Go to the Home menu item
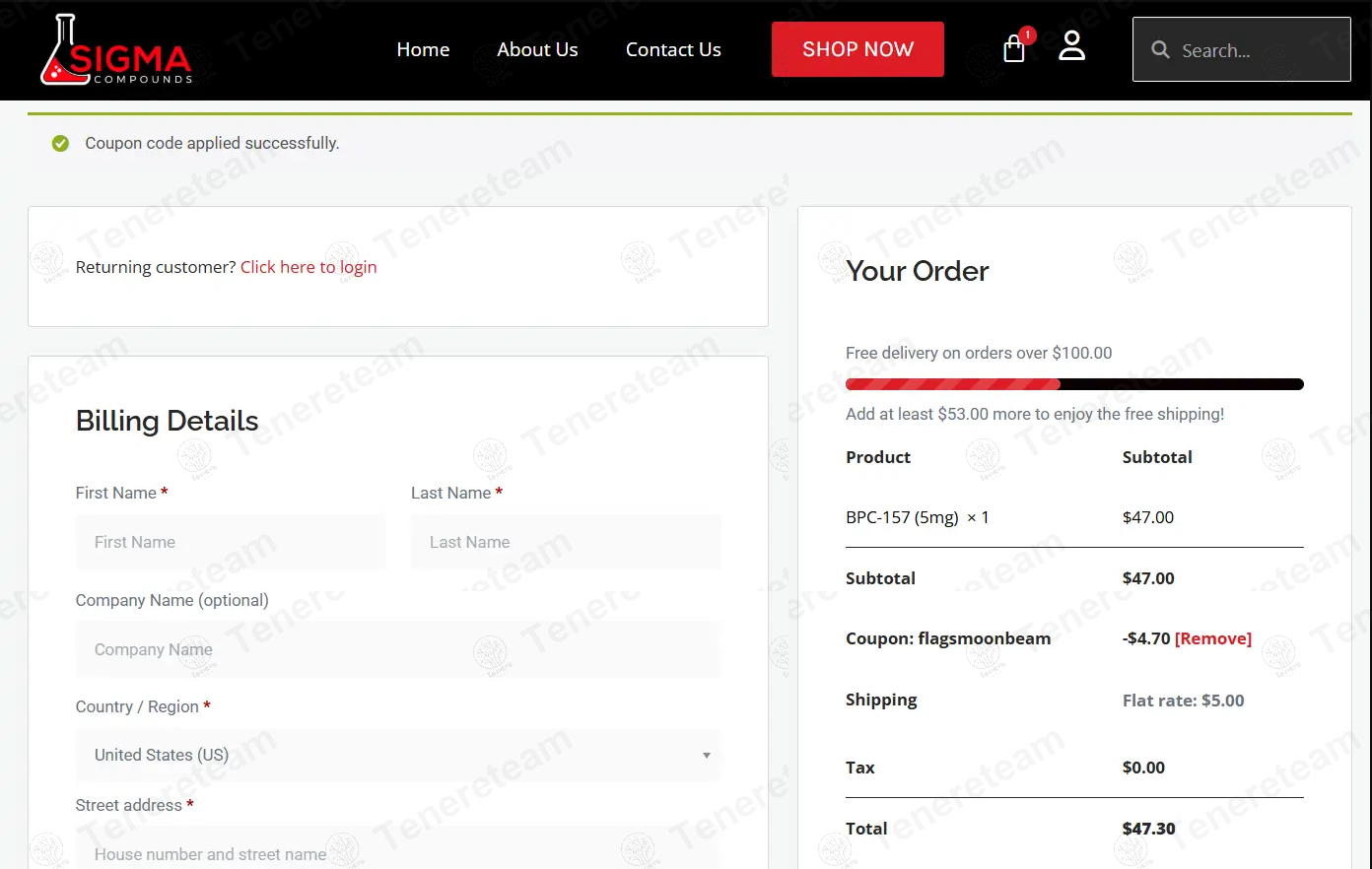Viewport: 1372px width, 869px height. 423,49
